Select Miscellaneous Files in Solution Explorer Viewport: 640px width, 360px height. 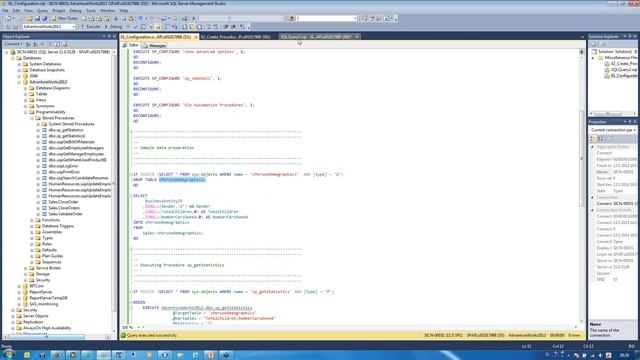click(x=620, y=58)
